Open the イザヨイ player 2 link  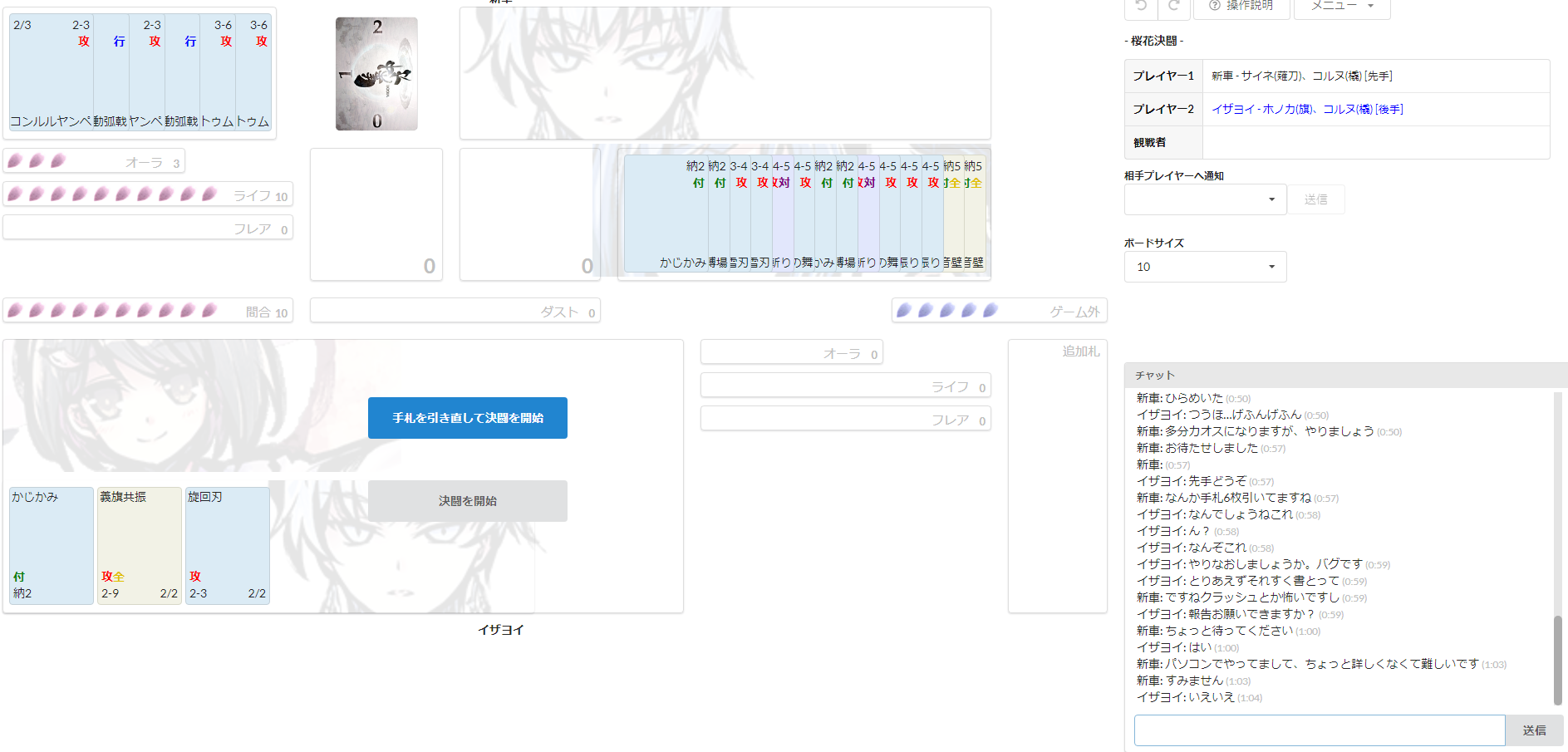coord(1307,109)
